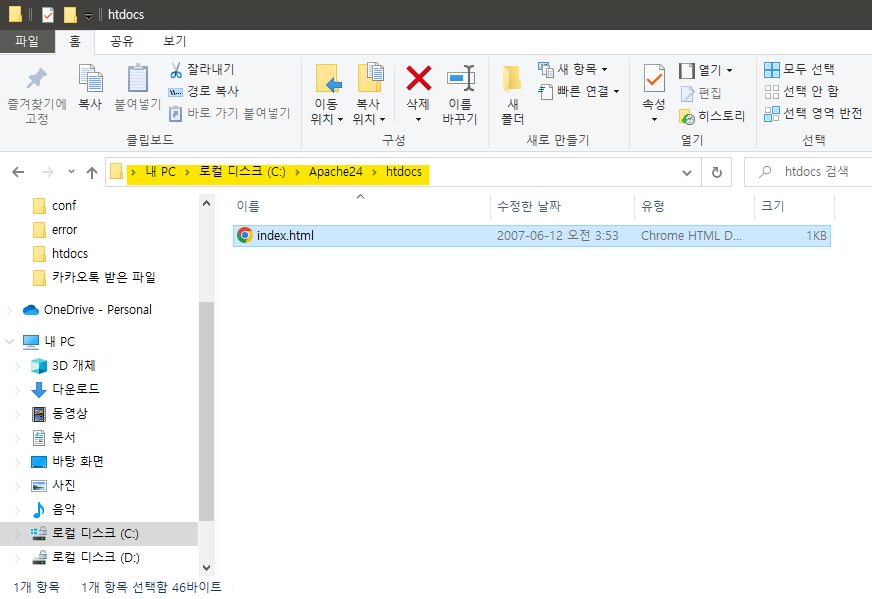This screenshot has width=872, height=599.
Task: Select 동영상 (Videos) in sidebar
Action: (60, 413)
